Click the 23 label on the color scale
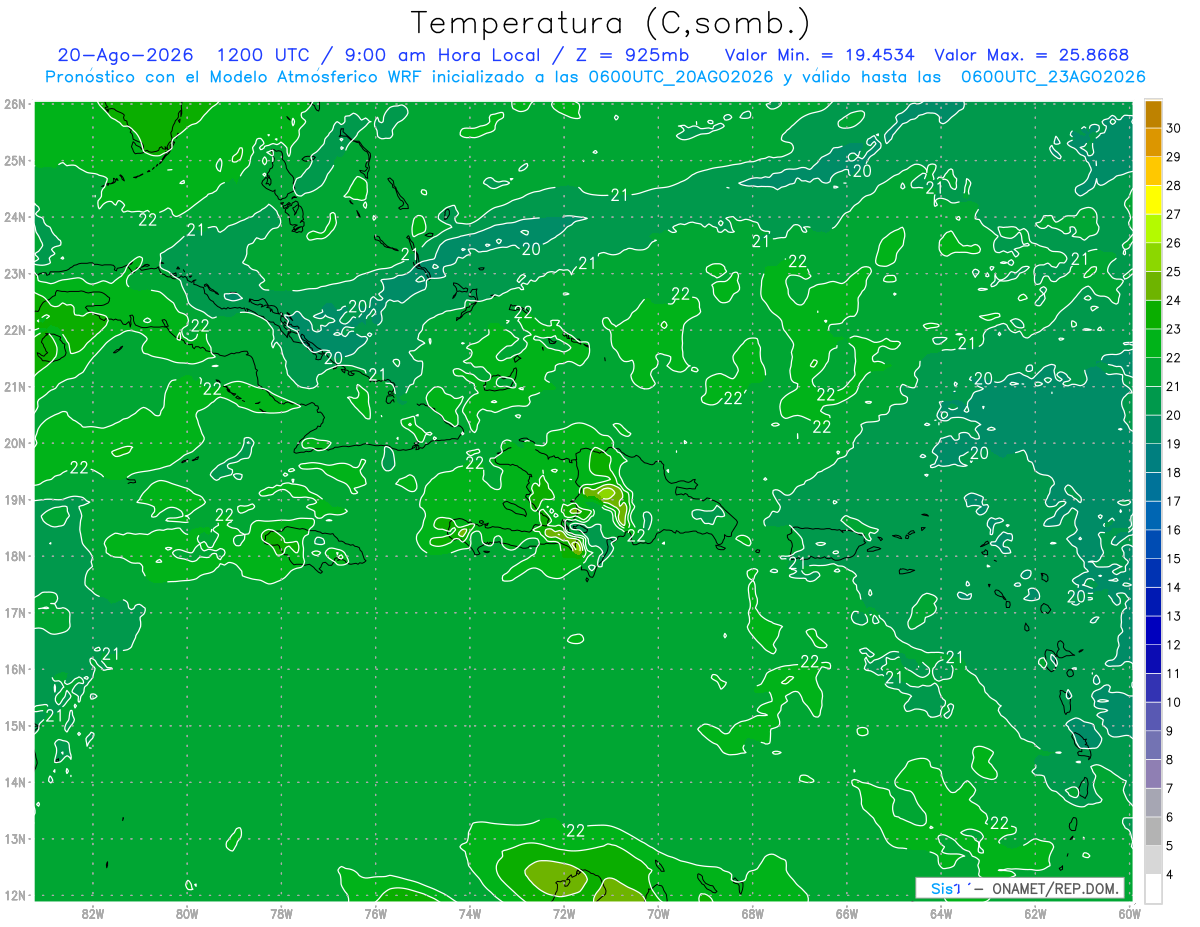Viewport: 1200px width, 927px height. 1174,329
